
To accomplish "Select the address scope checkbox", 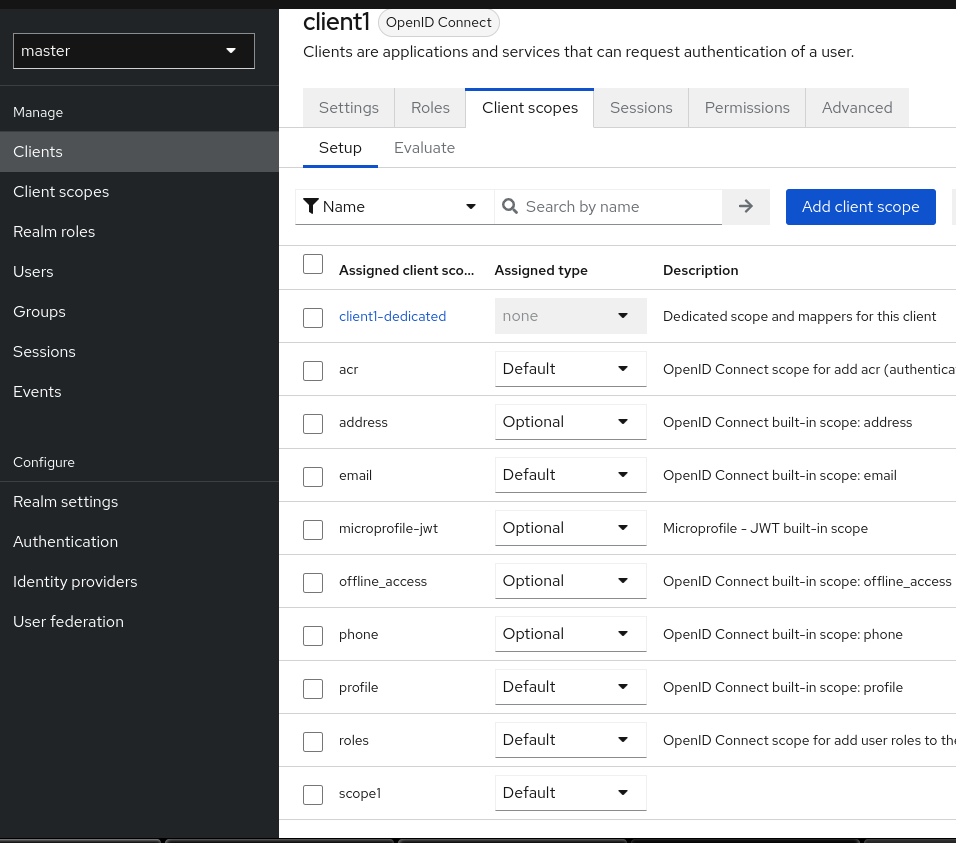I will tap(313, 424).
